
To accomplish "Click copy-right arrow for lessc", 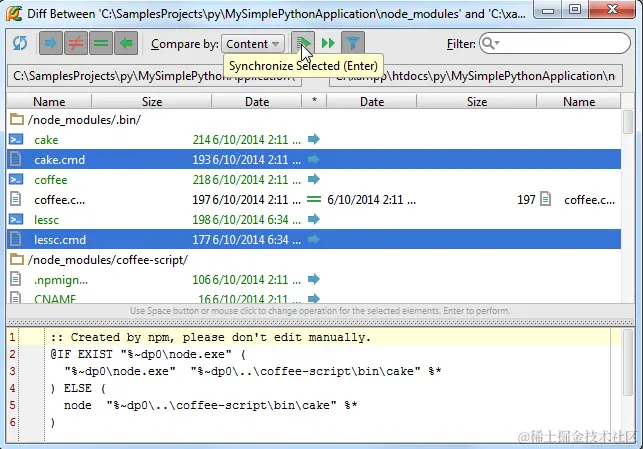I will (314, 219).
